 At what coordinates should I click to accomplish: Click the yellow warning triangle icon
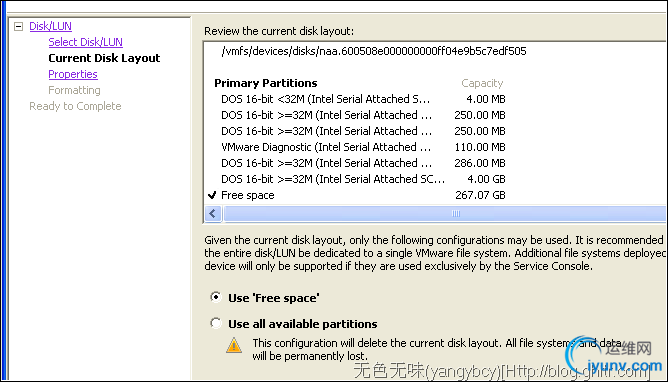[x=234, y=345]
